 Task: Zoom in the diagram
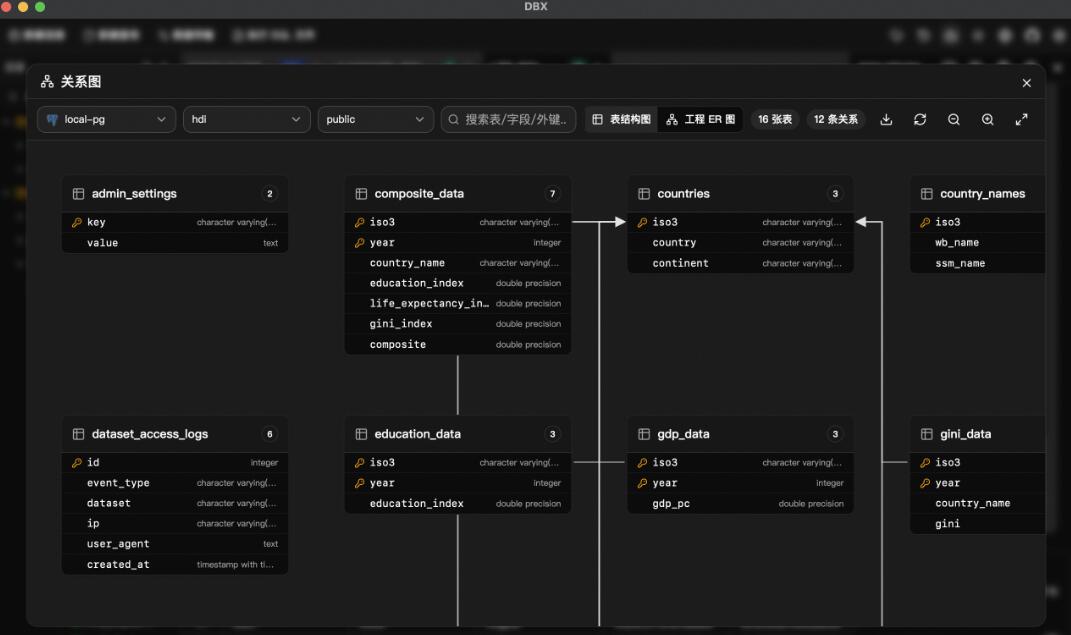(988, 119)
